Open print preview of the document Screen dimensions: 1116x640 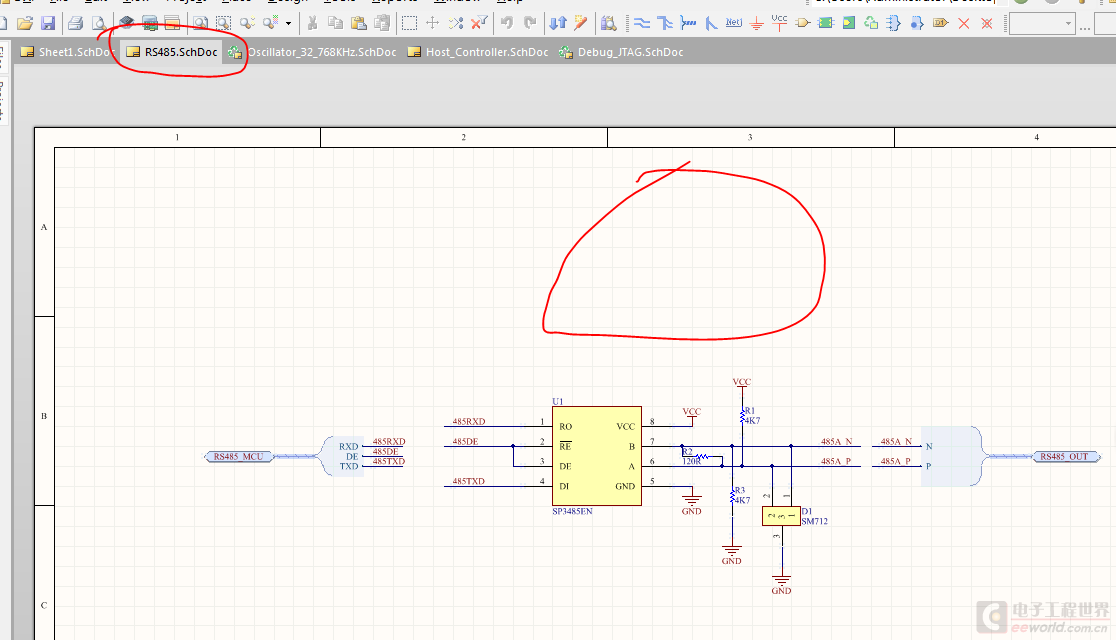(99, 23)
